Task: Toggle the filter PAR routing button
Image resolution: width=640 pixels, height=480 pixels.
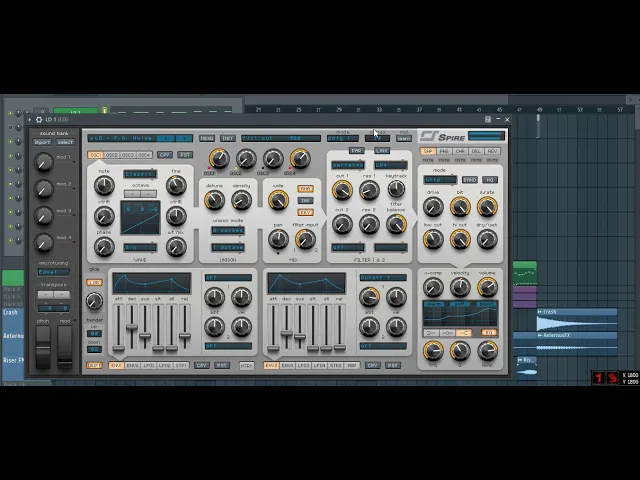Action: click(356, 151)
